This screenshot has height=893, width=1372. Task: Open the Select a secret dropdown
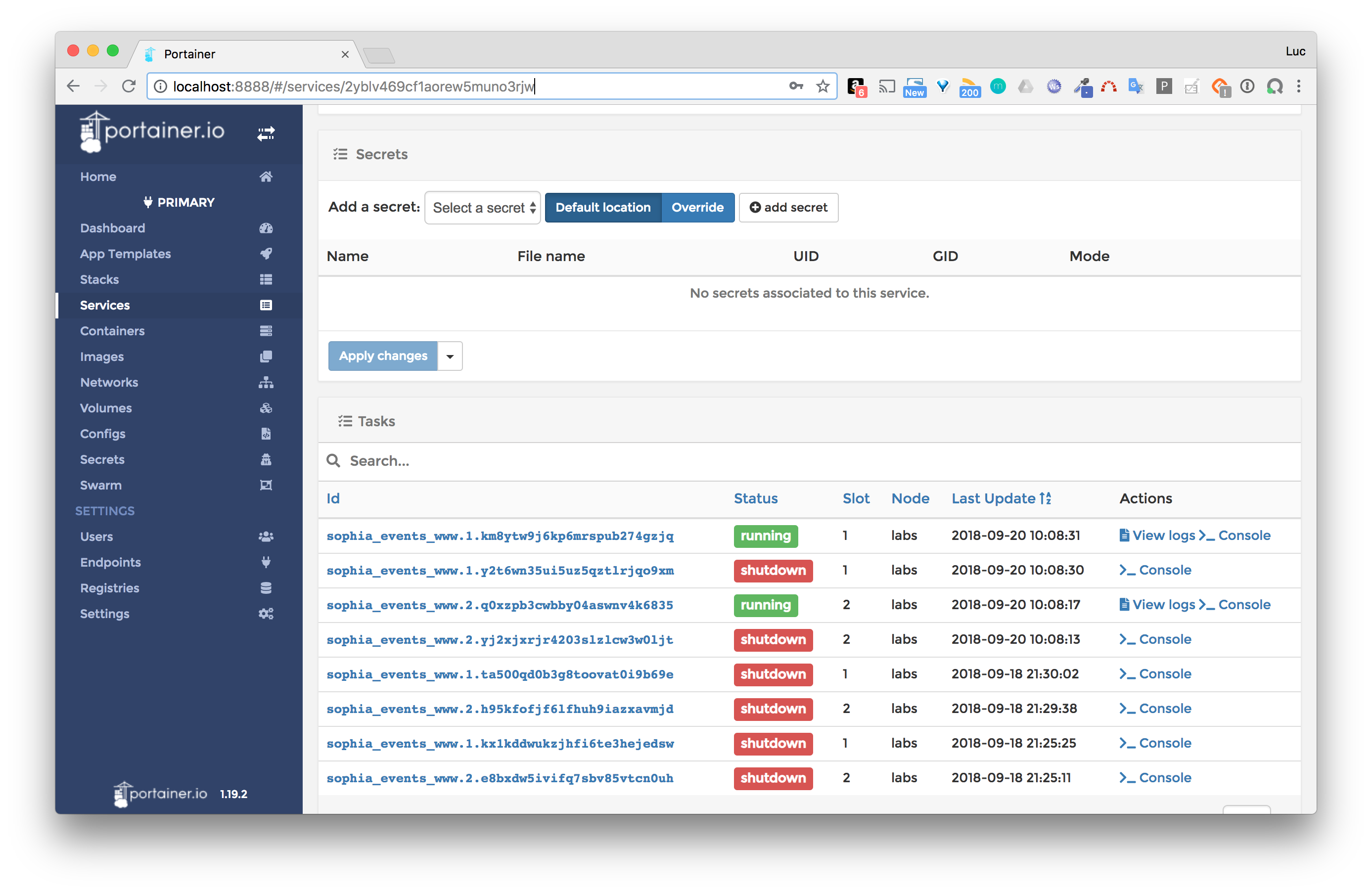pyautogui.click(x=483, y=208)
